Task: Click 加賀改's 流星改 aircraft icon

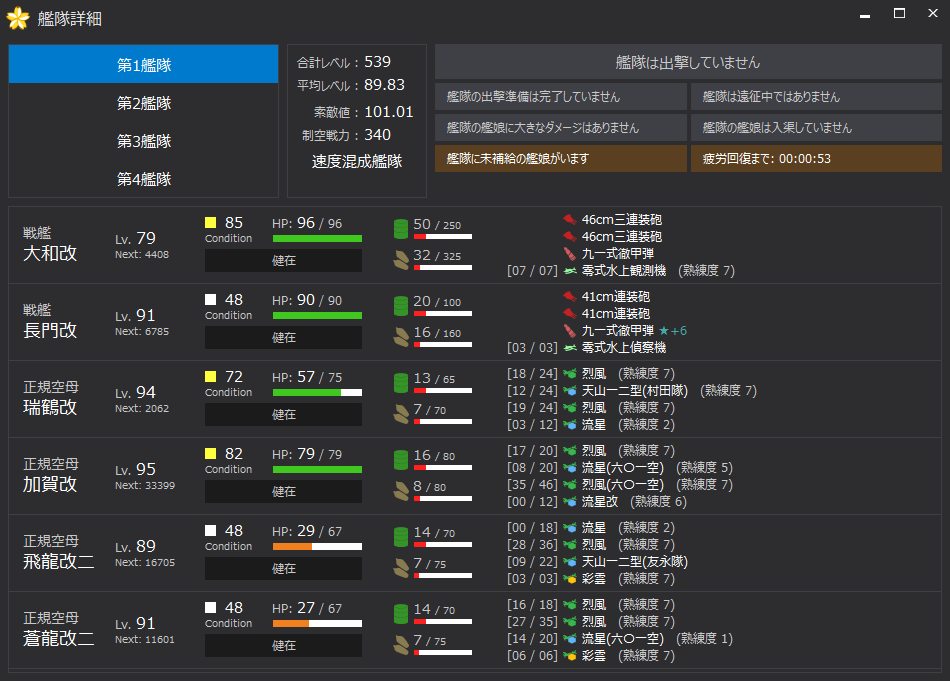Action: point(570,502)
